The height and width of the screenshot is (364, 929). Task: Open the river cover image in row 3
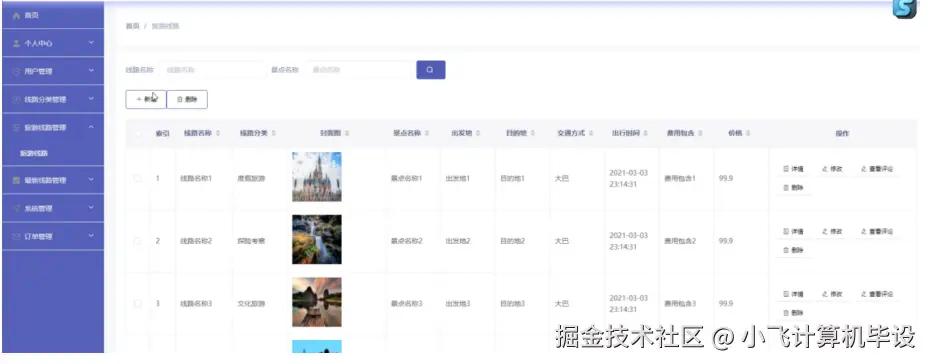pyautogui.click(x=317, y=302)
